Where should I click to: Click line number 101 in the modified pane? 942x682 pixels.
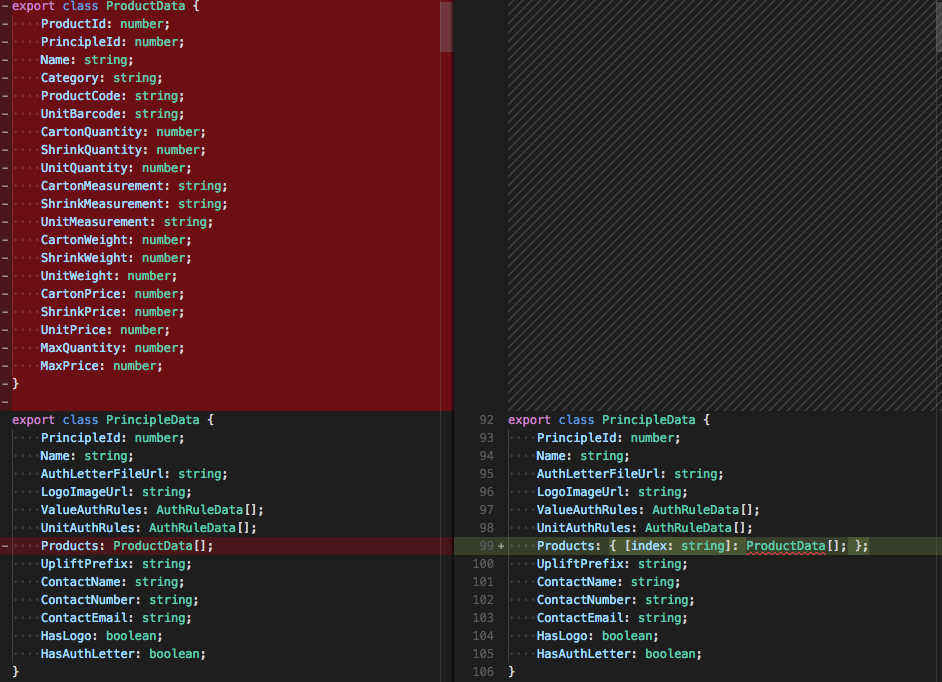(x=483, y=582)
